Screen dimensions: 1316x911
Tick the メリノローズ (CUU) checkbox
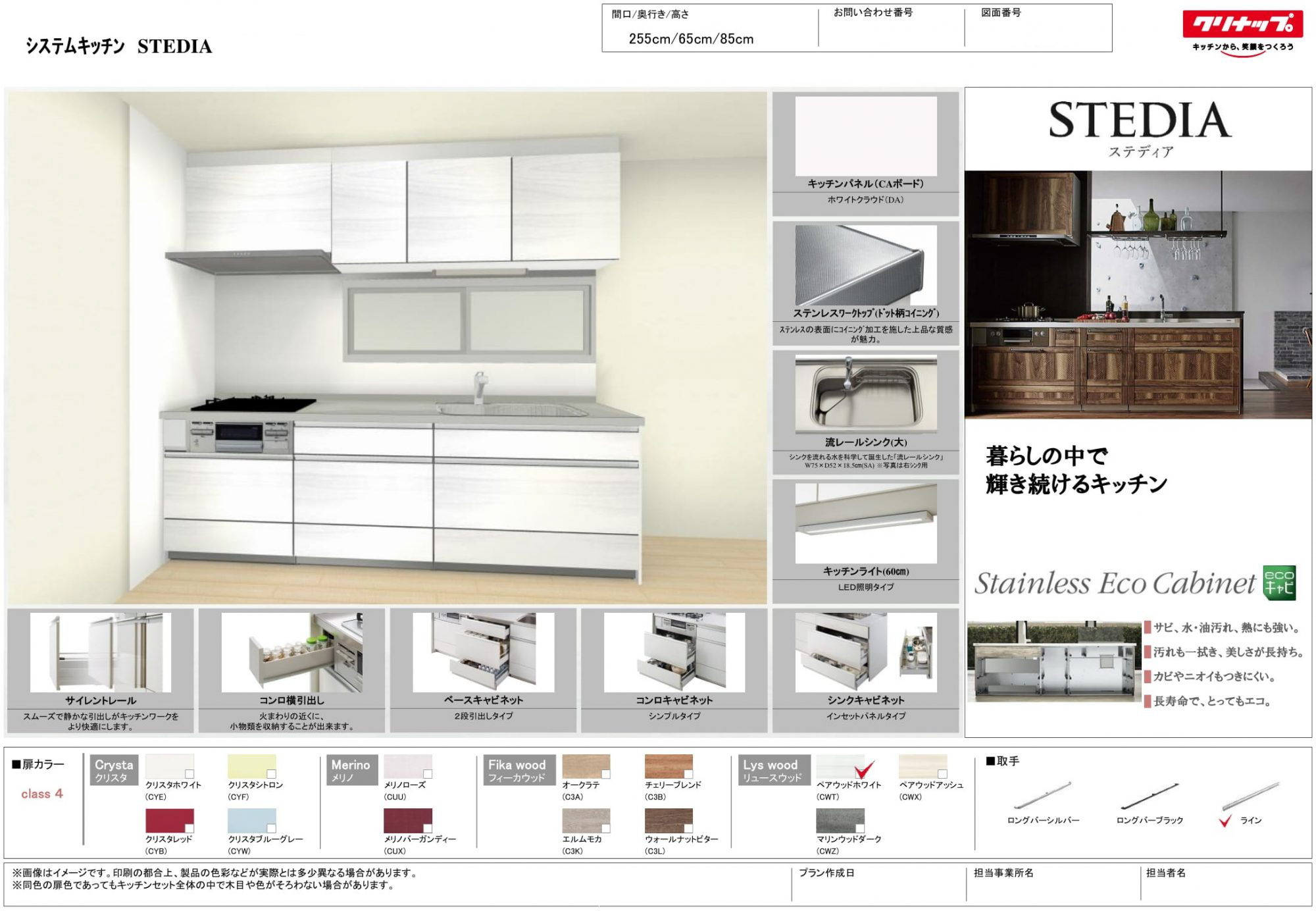pos(428,774)
